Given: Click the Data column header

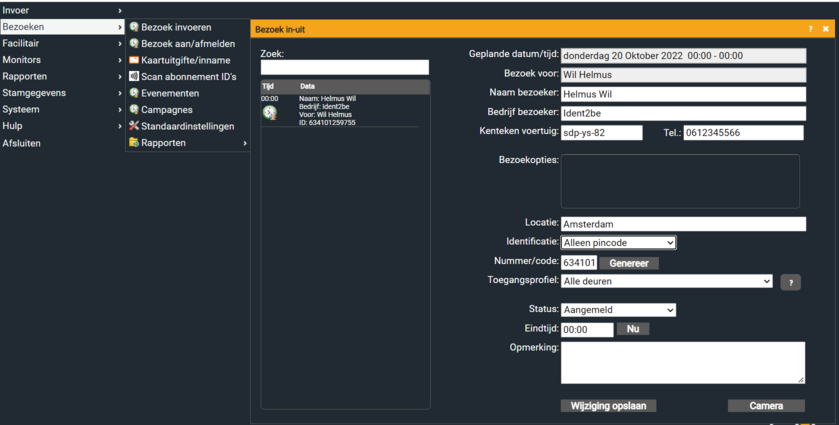Looking at the screenshot, I should (307, 86).
